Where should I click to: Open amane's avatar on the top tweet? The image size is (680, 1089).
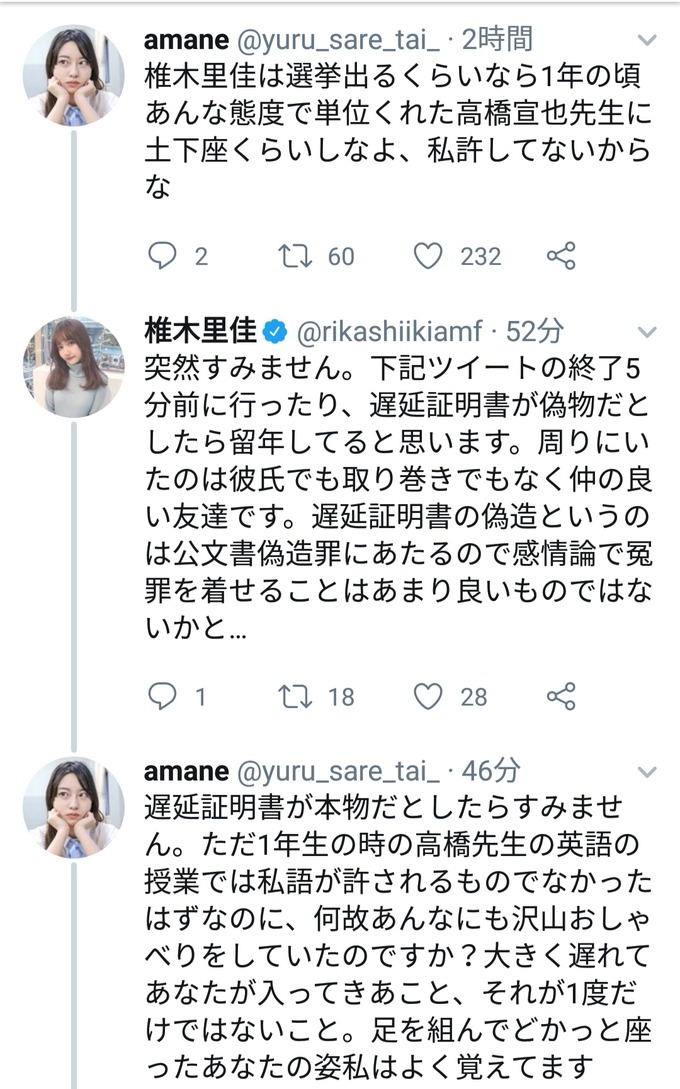click(74, 76)
